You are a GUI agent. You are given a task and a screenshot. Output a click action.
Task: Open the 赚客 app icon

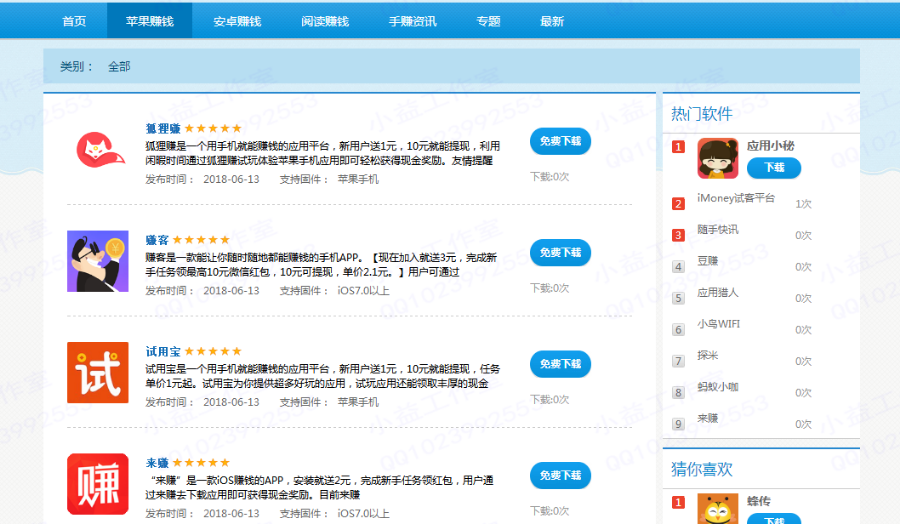pyautogui.click(x=98, y=261)
